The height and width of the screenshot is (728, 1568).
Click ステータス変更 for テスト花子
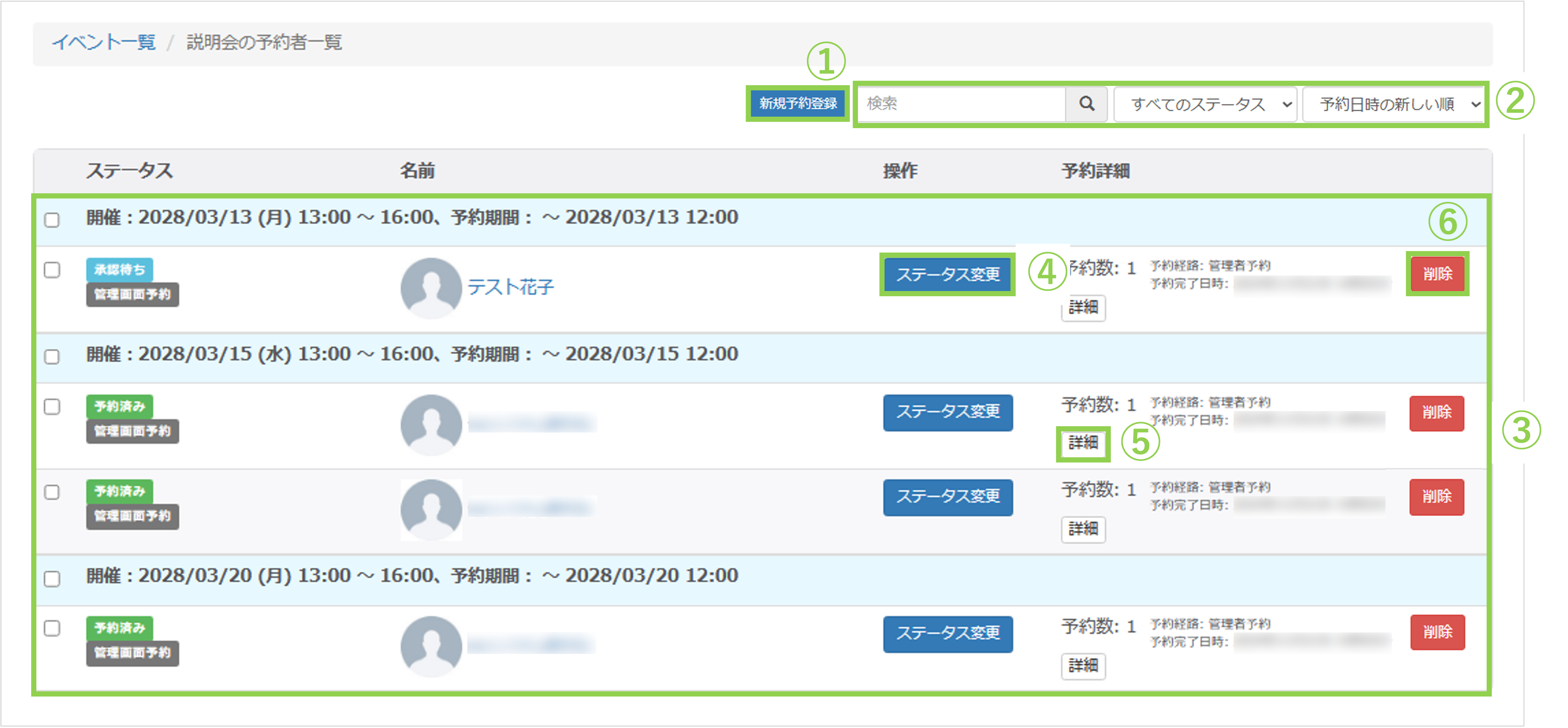948,274
